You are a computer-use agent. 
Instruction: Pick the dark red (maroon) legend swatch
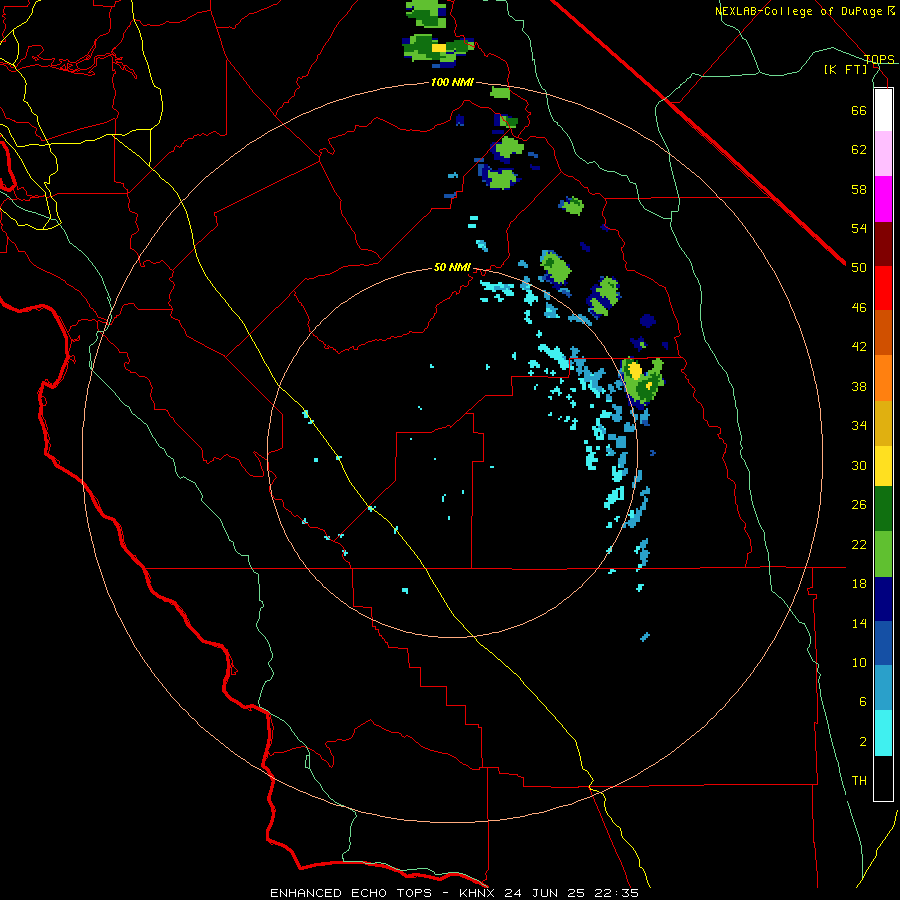(883, 244)
